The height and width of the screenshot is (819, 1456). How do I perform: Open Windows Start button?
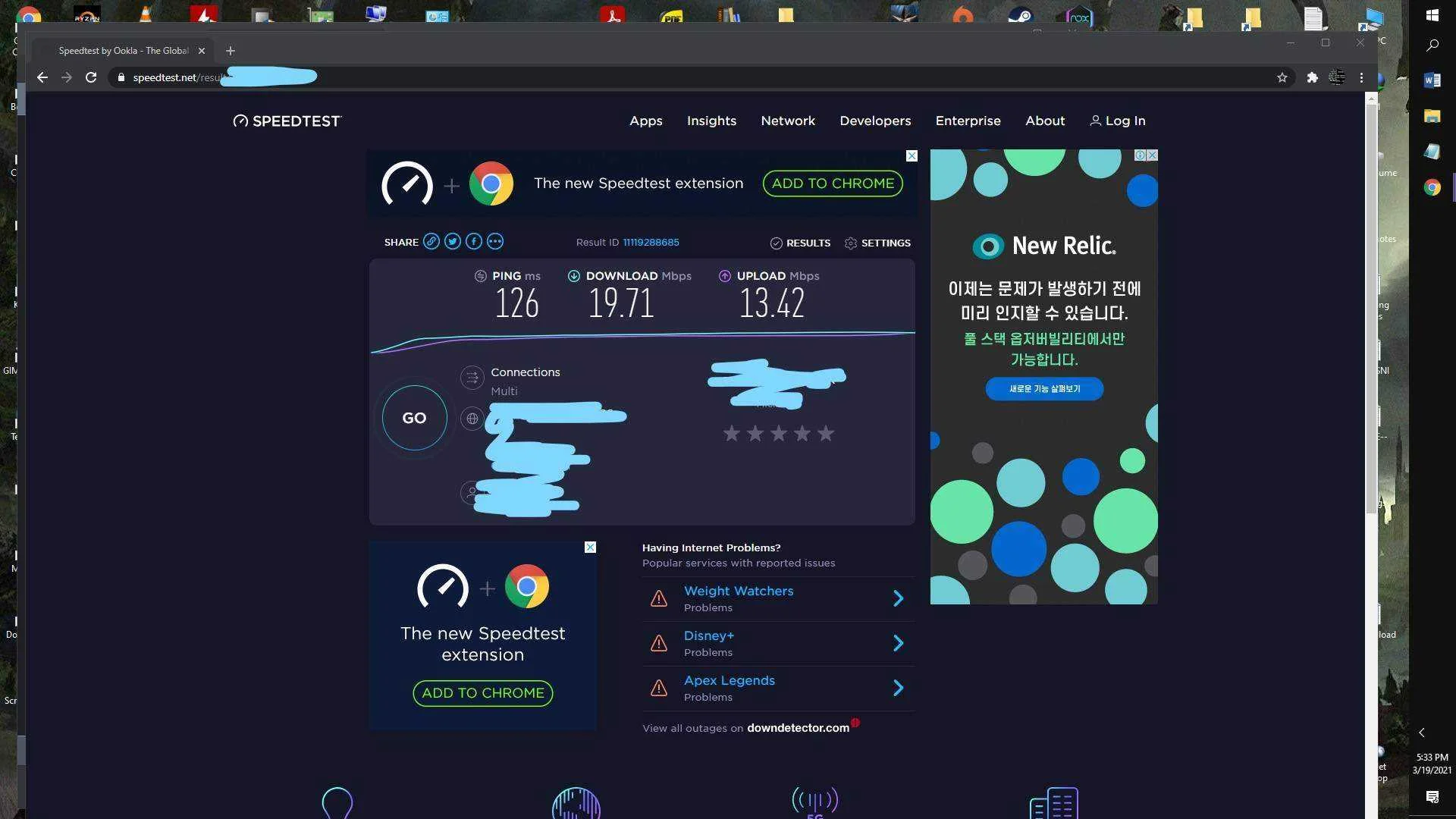coord(1432,15)
